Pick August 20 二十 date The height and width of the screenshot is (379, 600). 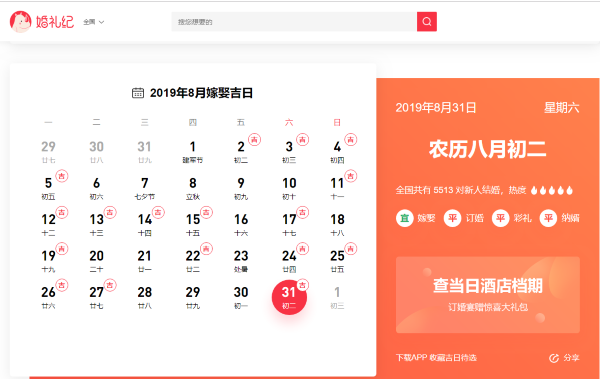tap(96, 261)
